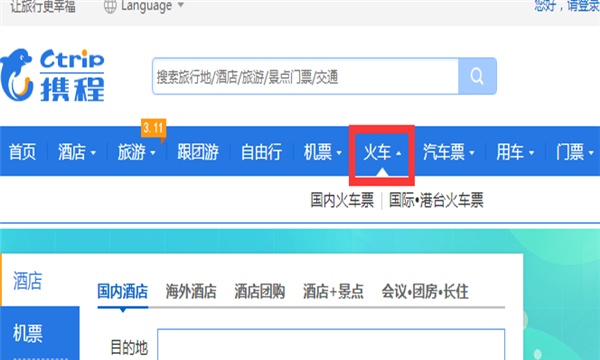Expand the 汽车票 navigation menu
The image size is (600, 360).
tap(449, 152)
